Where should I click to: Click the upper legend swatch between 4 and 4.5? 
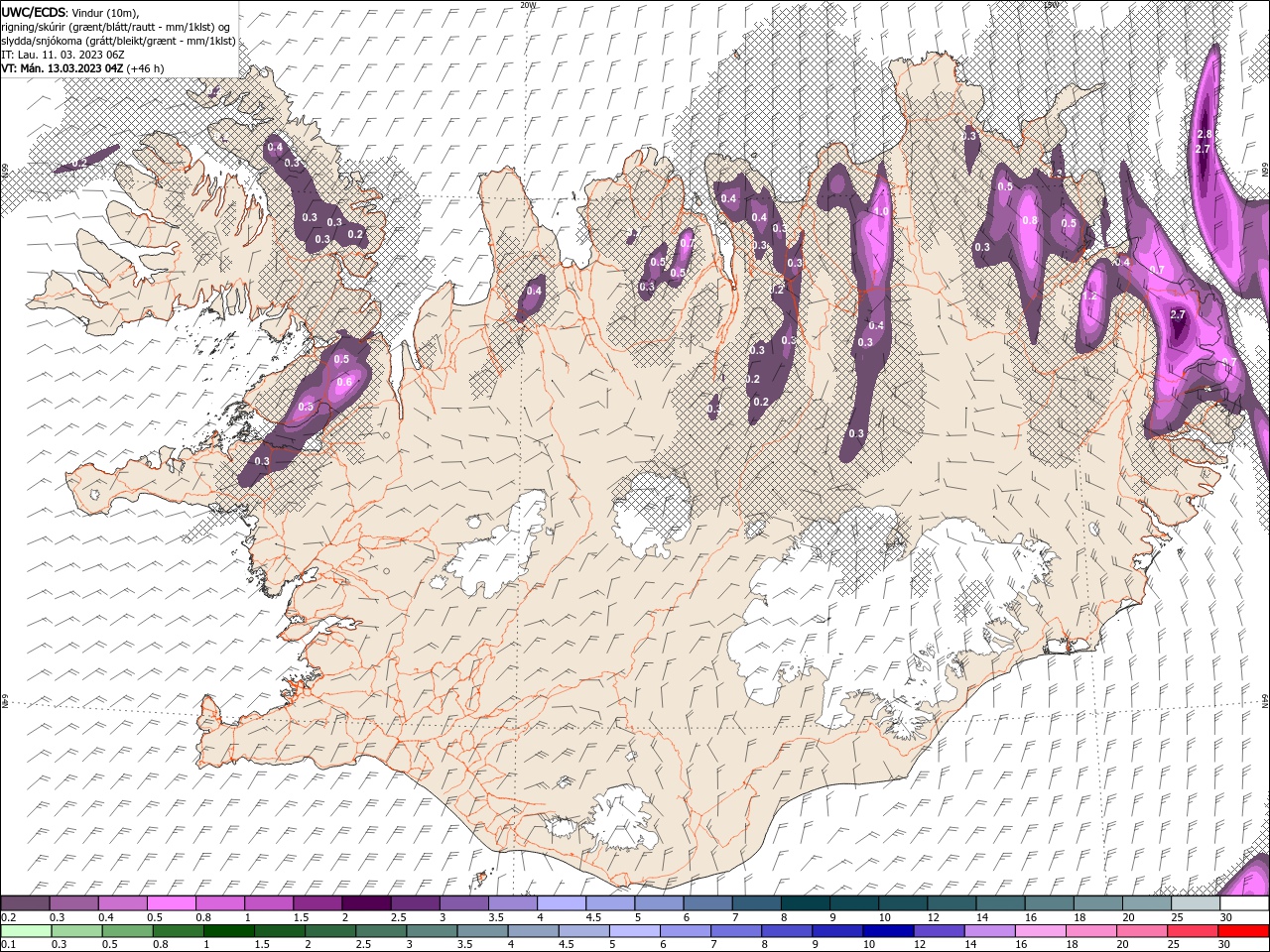[x=562, y=903]
